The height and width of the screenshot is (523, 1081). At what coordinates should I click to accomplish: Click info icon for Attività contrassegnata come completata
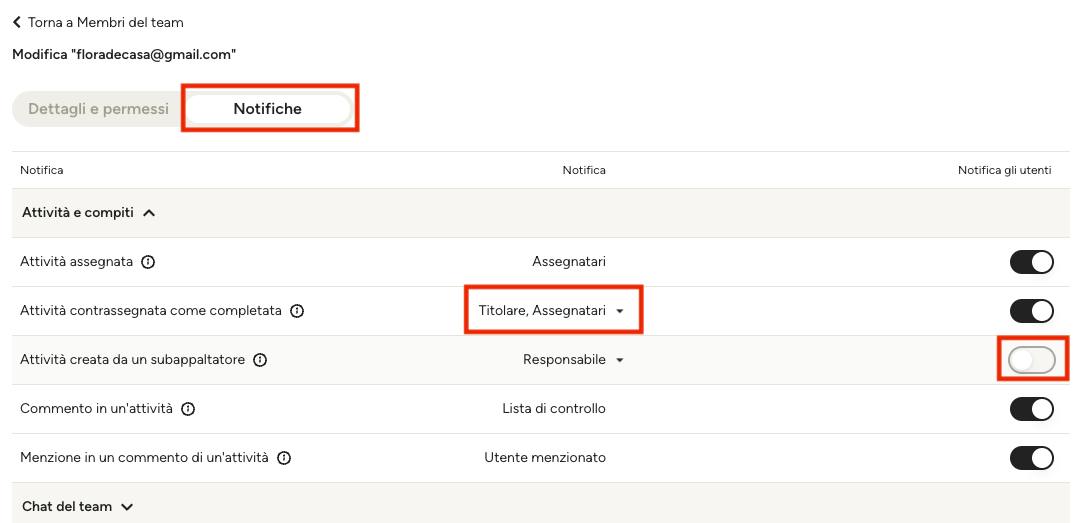coord(297,311)
